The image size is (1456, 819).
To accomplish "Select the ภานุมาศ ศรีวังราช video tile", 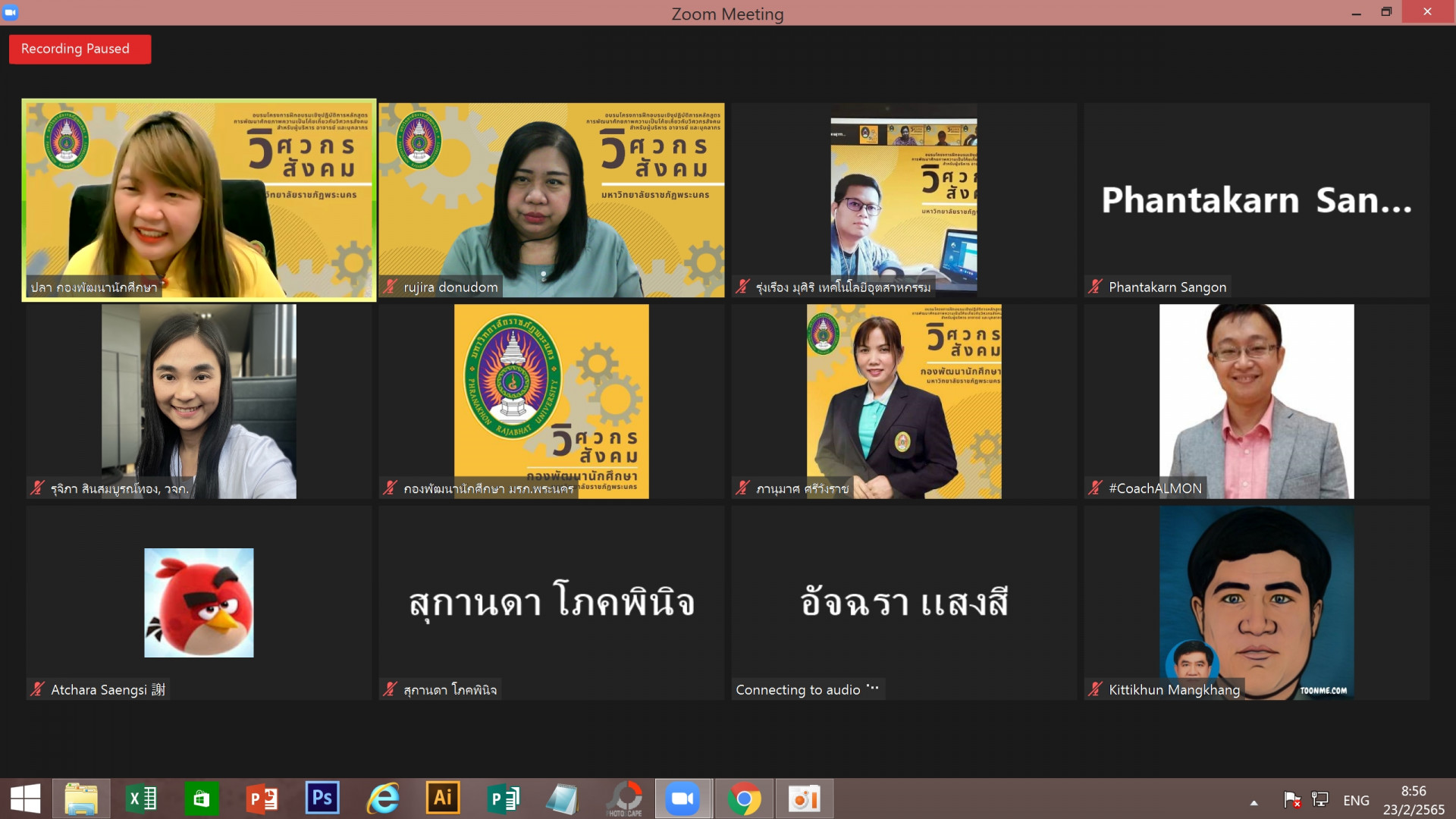I will click(x=904, y=401).
